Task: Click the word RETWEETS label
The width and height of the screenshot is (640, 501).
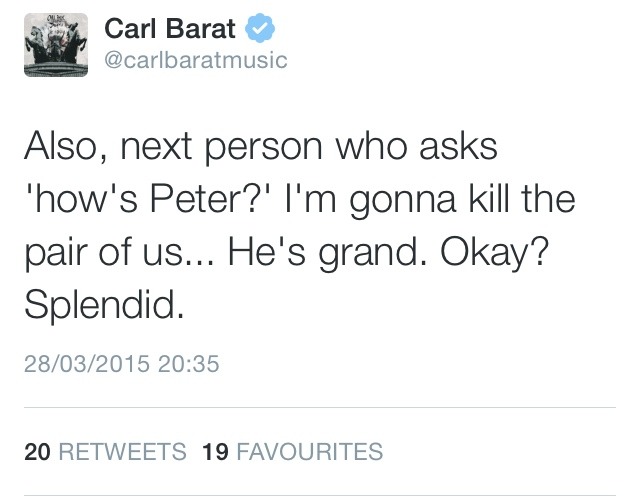Action: click(122, 452)
